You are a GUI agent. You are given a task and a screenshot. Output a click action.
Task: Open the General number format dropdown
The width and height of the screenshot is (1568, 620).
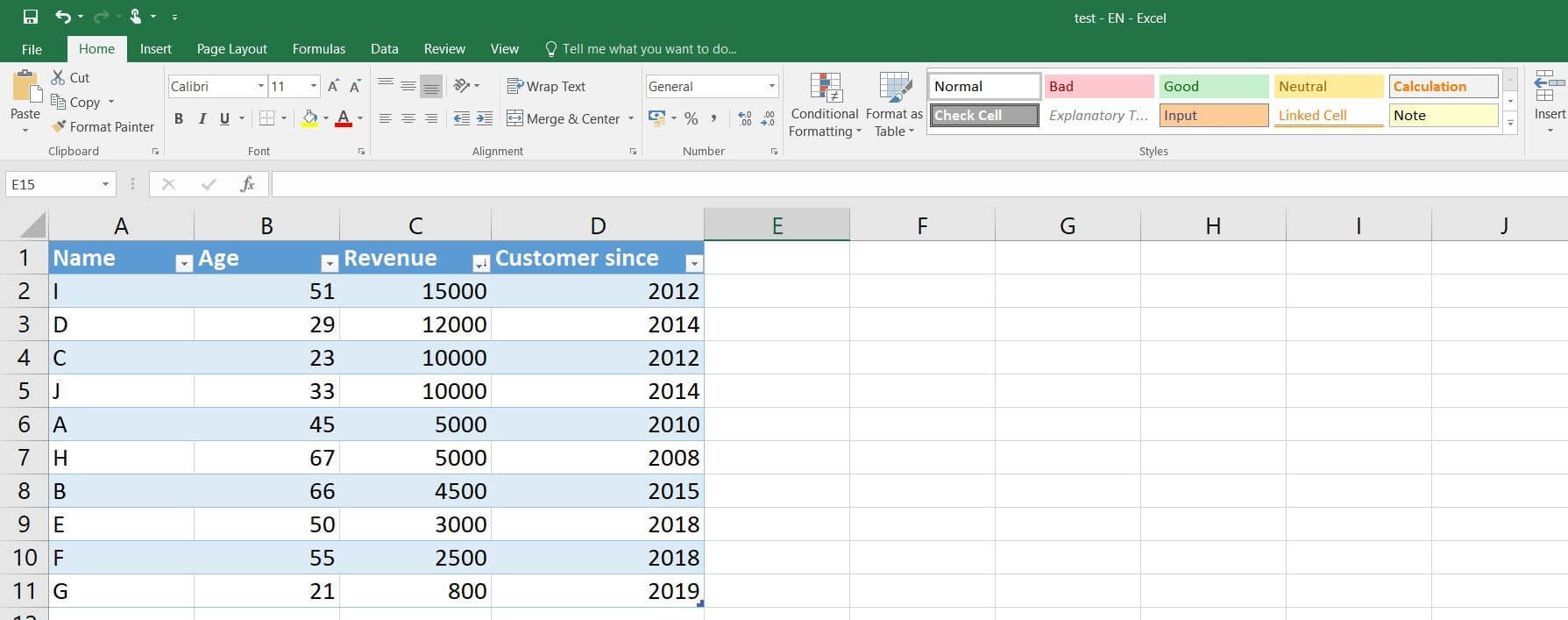pos(771,86)
